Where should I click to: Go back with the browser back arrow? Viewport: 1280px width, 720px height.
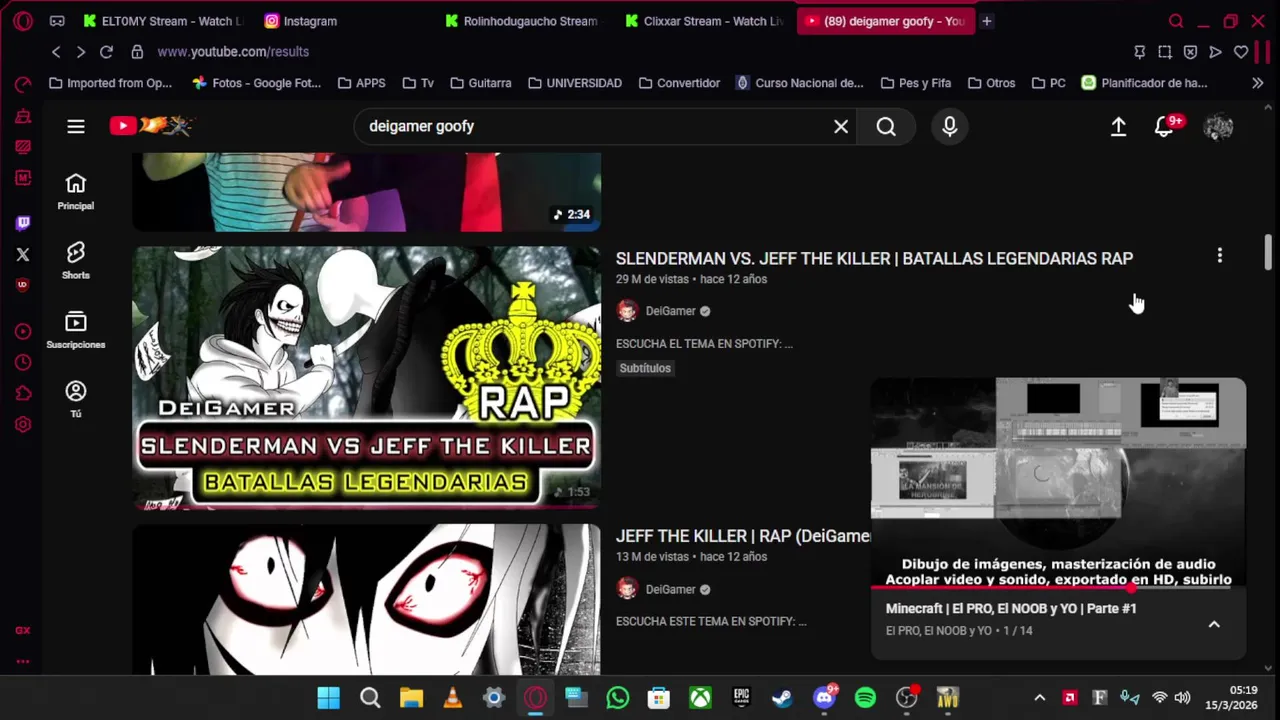click(x=56, y=52)
